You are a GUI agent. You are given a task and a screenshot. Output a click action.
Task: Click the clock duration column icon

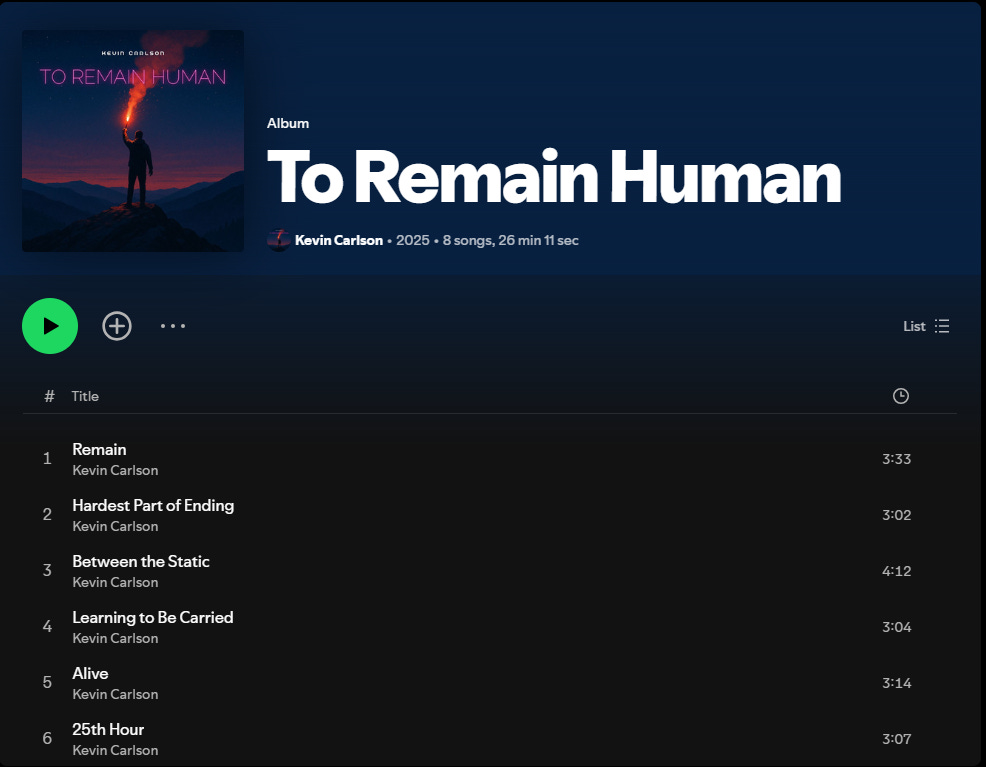900,396
